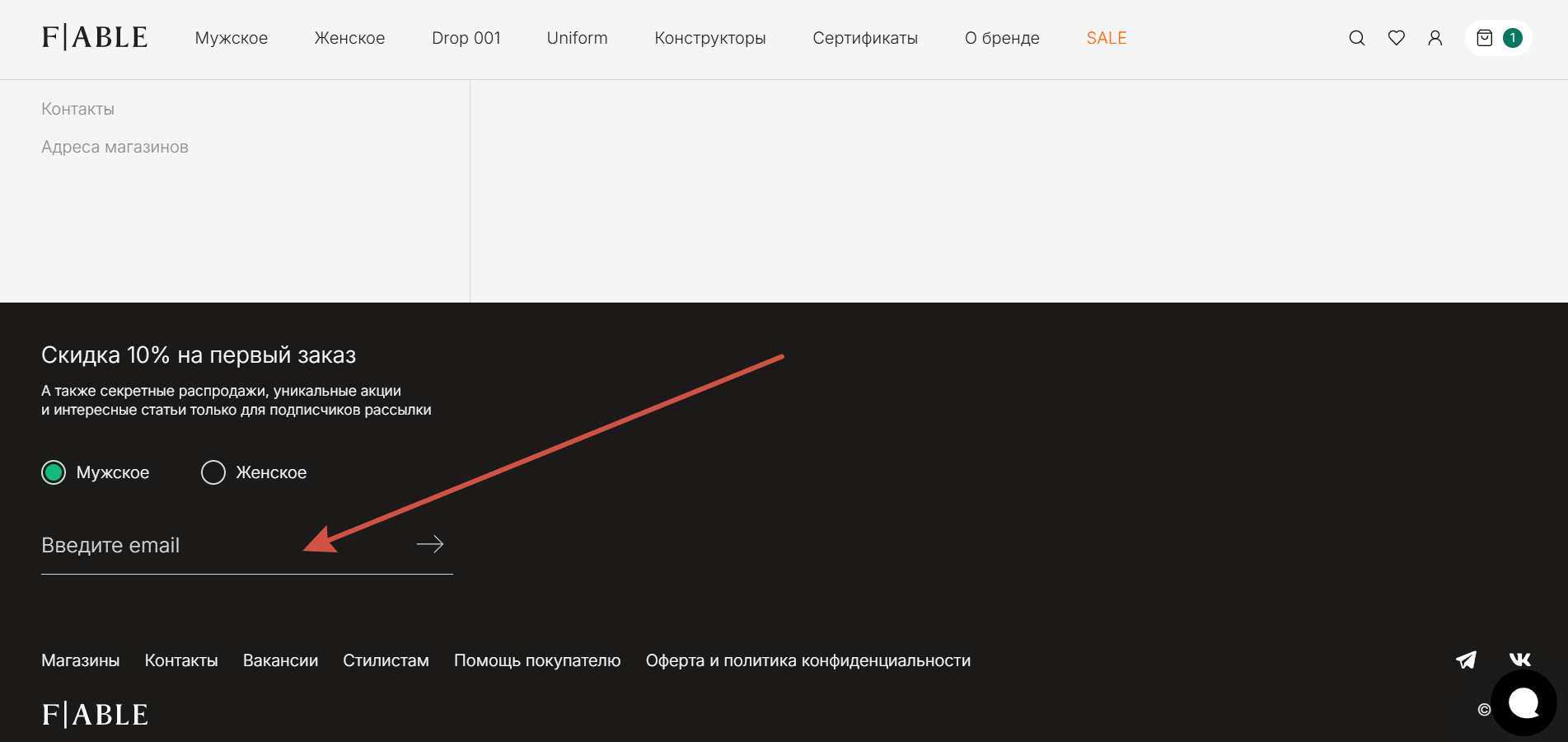The width and height of the screenshot is (1568, 742).
Task: Open the Конструкторы menu item
Action: pyautogui.click(x=710, y=38)
